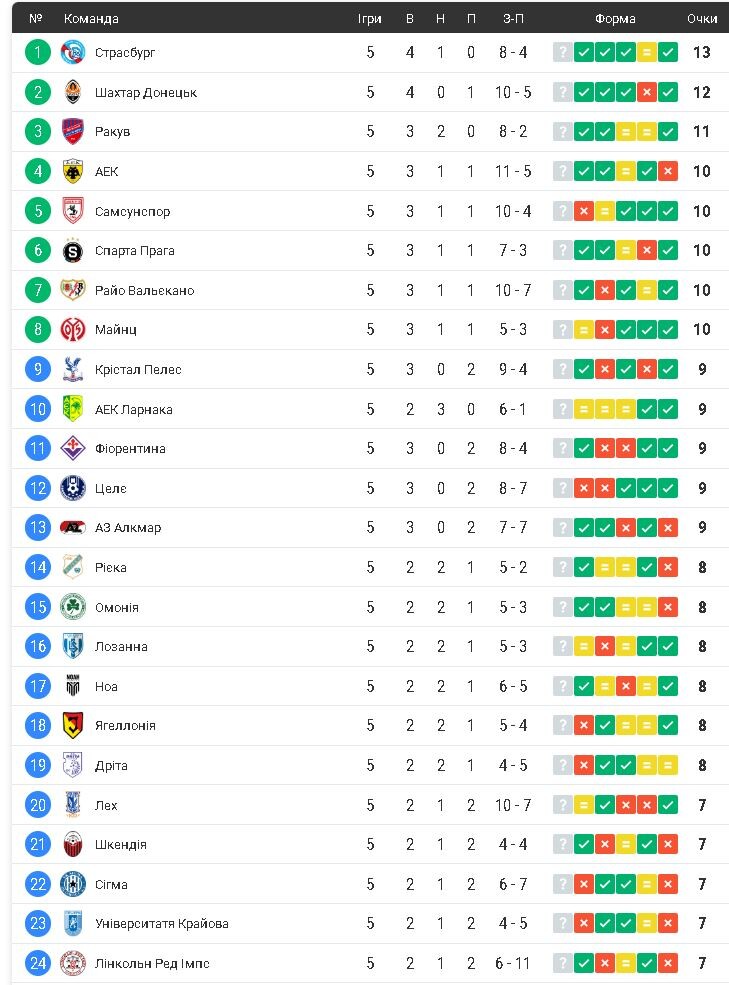Click the Sparta Prague round logo
Screen dimensions: 729x985
pyautogui.click(x=73, y=250)
